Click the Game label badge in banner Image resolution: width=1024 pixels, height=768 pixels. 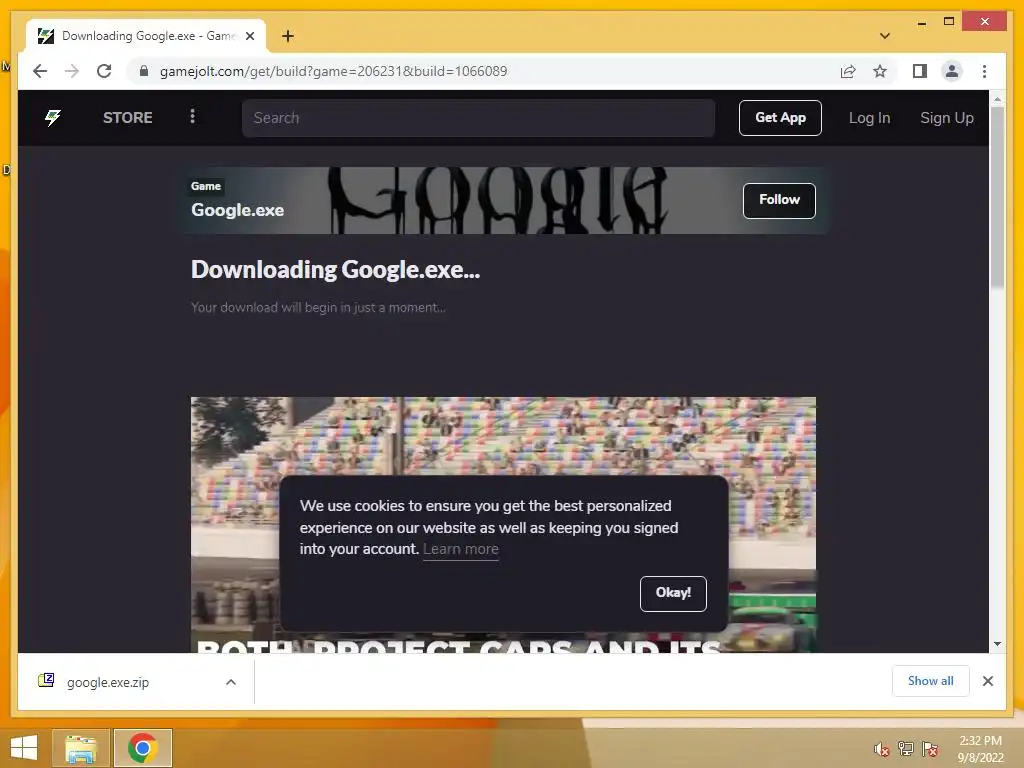tap(206, 186)
